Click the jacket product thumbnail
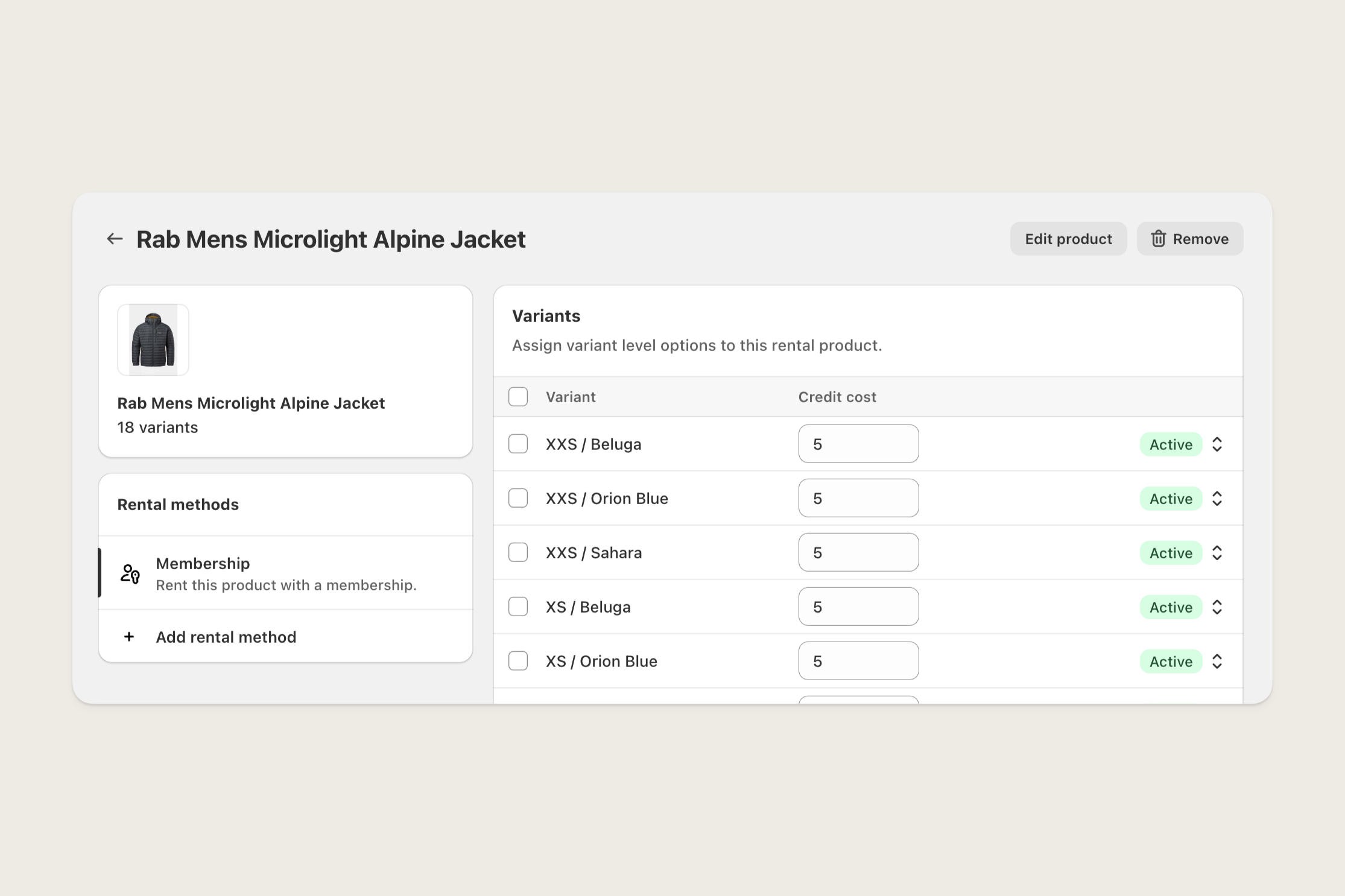Viewport: 1345px width, 896px height. (153, 340)
